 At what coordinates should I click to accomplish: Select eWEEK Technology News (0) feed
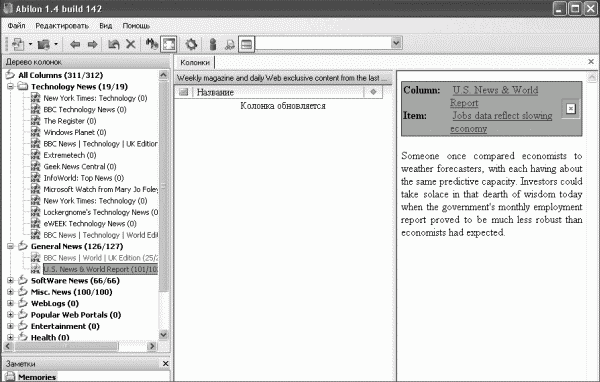(x=90, y=224)
